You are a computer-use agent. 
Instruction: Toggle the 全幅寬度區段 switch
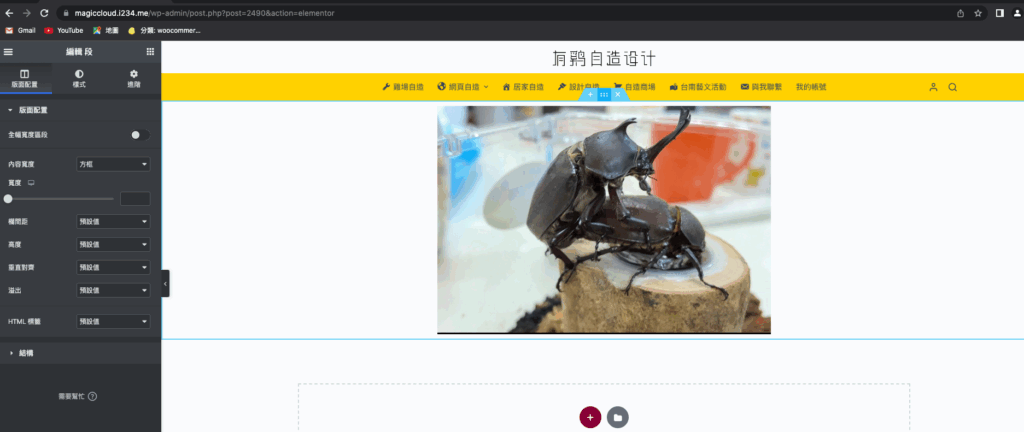point(139,134)
